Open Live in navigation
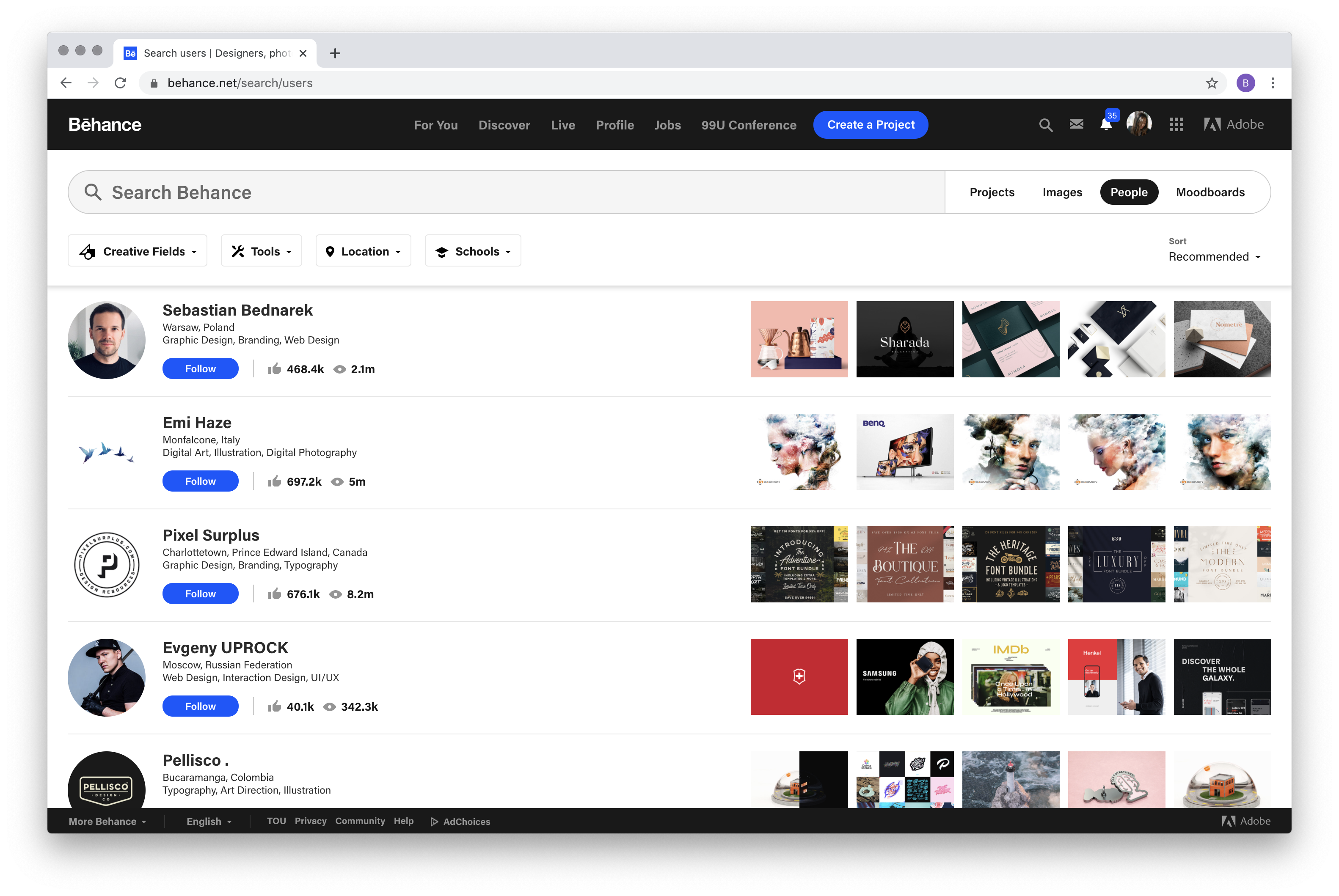Screen dimensions: 1339x896 pyautogui.click(x=563, y=124)
